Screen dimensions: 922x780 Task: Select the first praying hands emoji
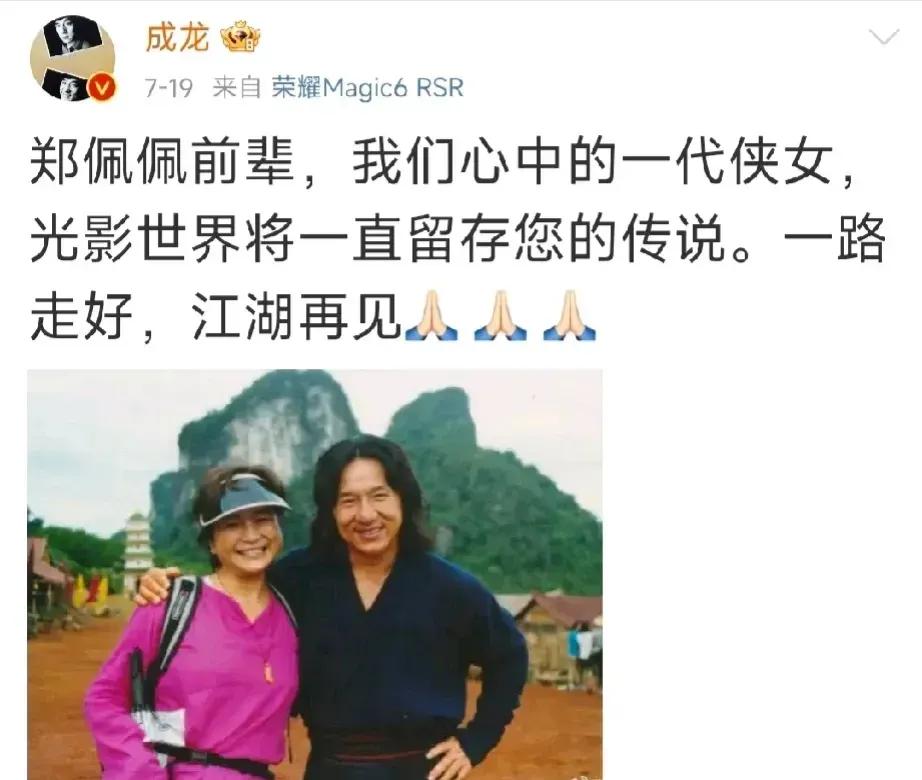click(432, 315)
